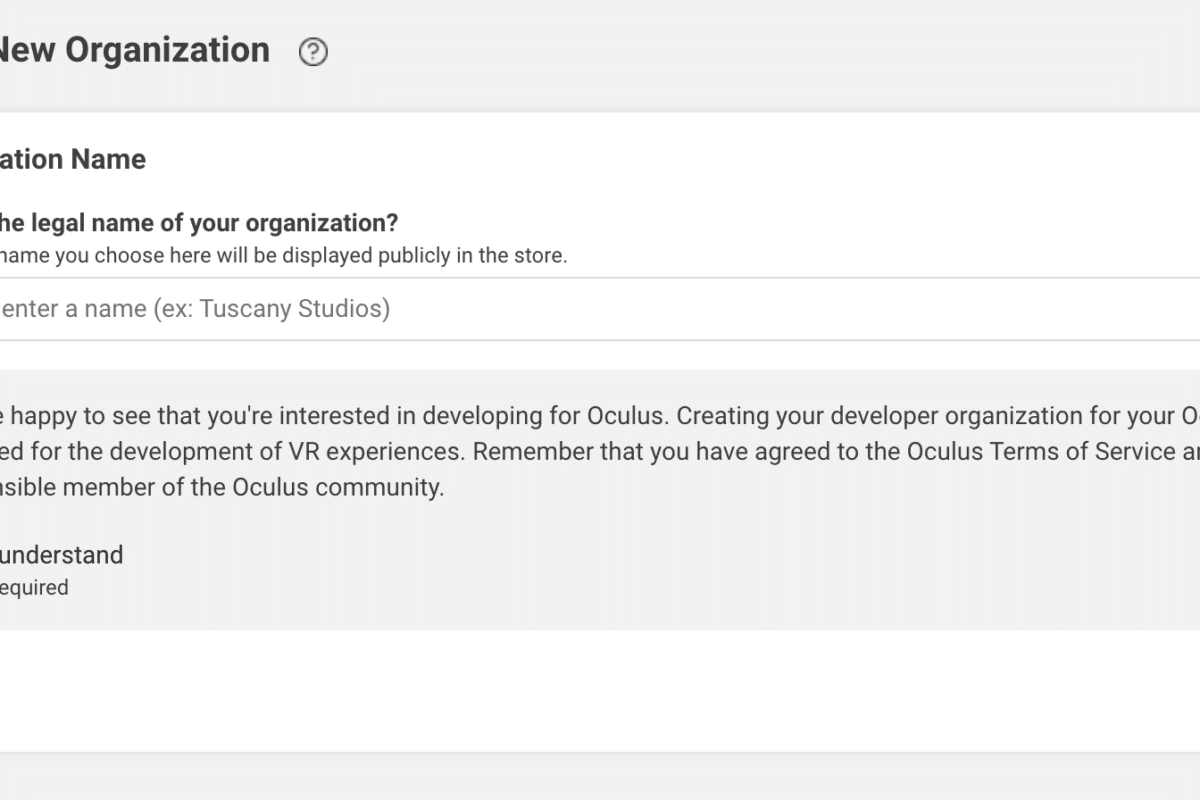Select the 'Organization Name' section heading
The height and width of the screenshot is (800, 1200).
point(73,159)
